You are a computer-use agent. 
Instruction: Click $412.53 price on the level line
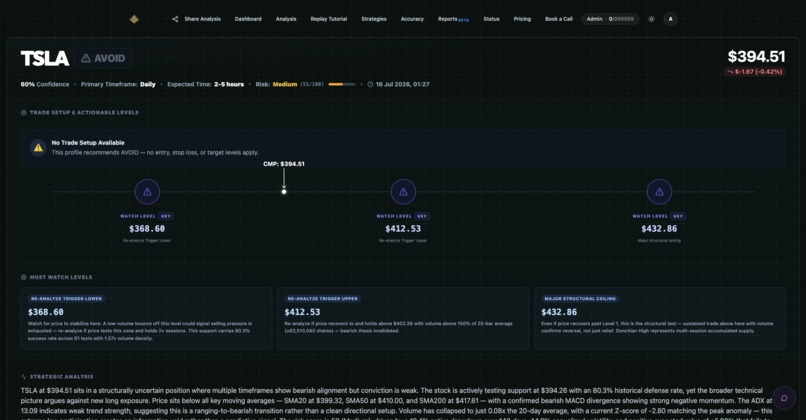click(403, 229)
